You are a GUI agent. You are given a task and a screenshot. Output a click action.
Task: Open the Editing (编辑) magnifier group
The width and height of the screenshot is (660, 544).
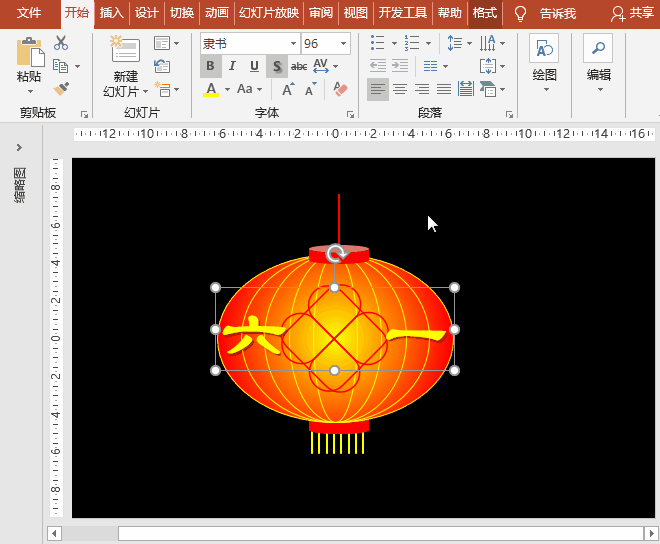598,63
